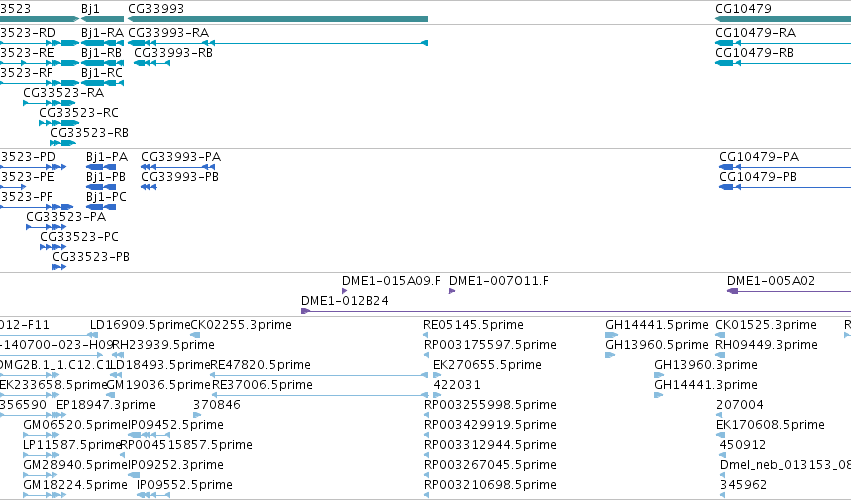Viewport: 851px width, 500px height.
Task: Click the DME1-015A09.F marker arrow
Action: 345,291
